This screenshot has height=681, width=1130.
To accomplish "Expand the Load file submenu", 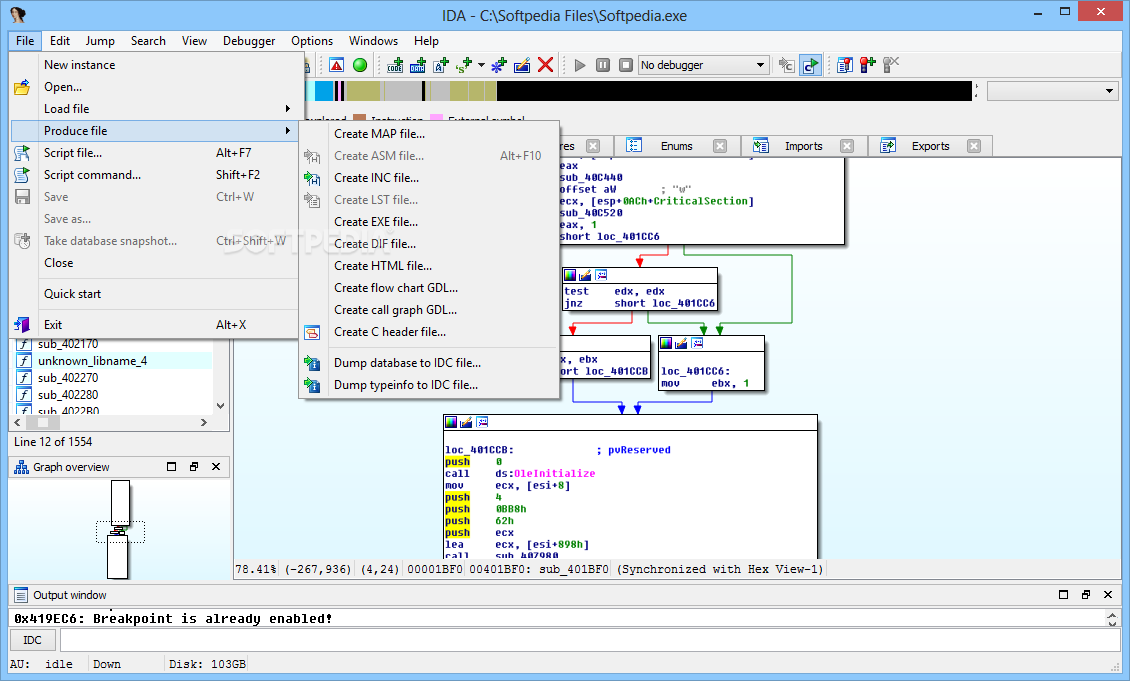I will click(154, 109).
